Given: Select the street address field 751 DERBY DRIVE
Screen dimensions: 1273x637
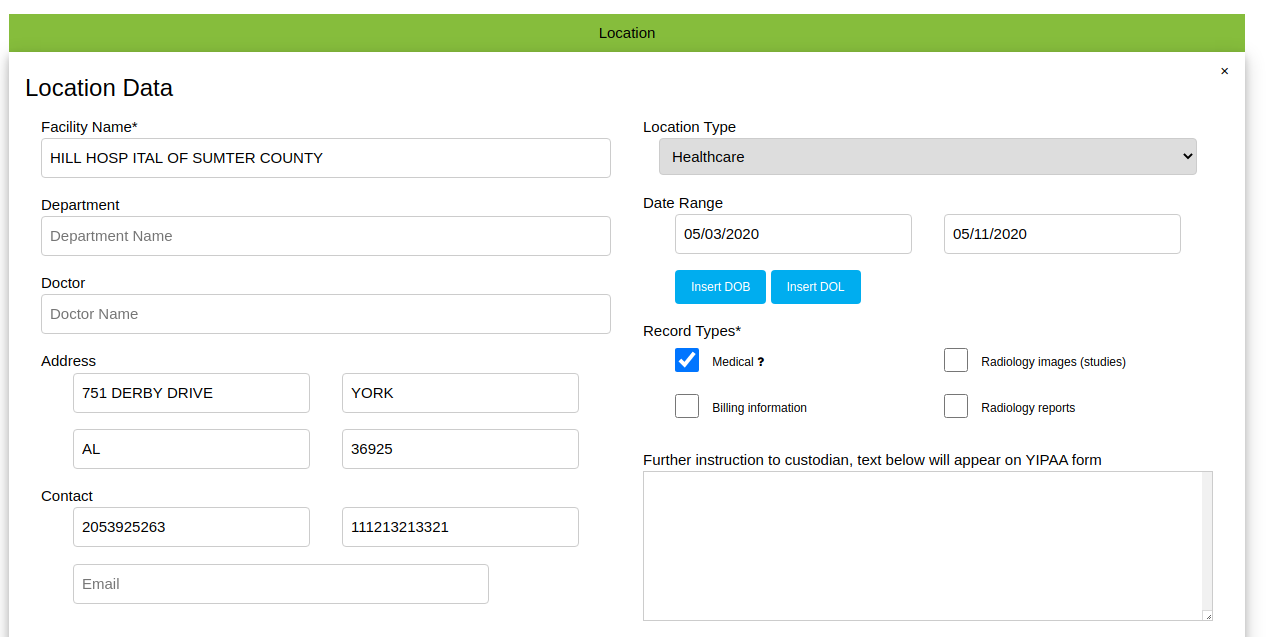Looking at the screenshot, I should coord(191,393).
